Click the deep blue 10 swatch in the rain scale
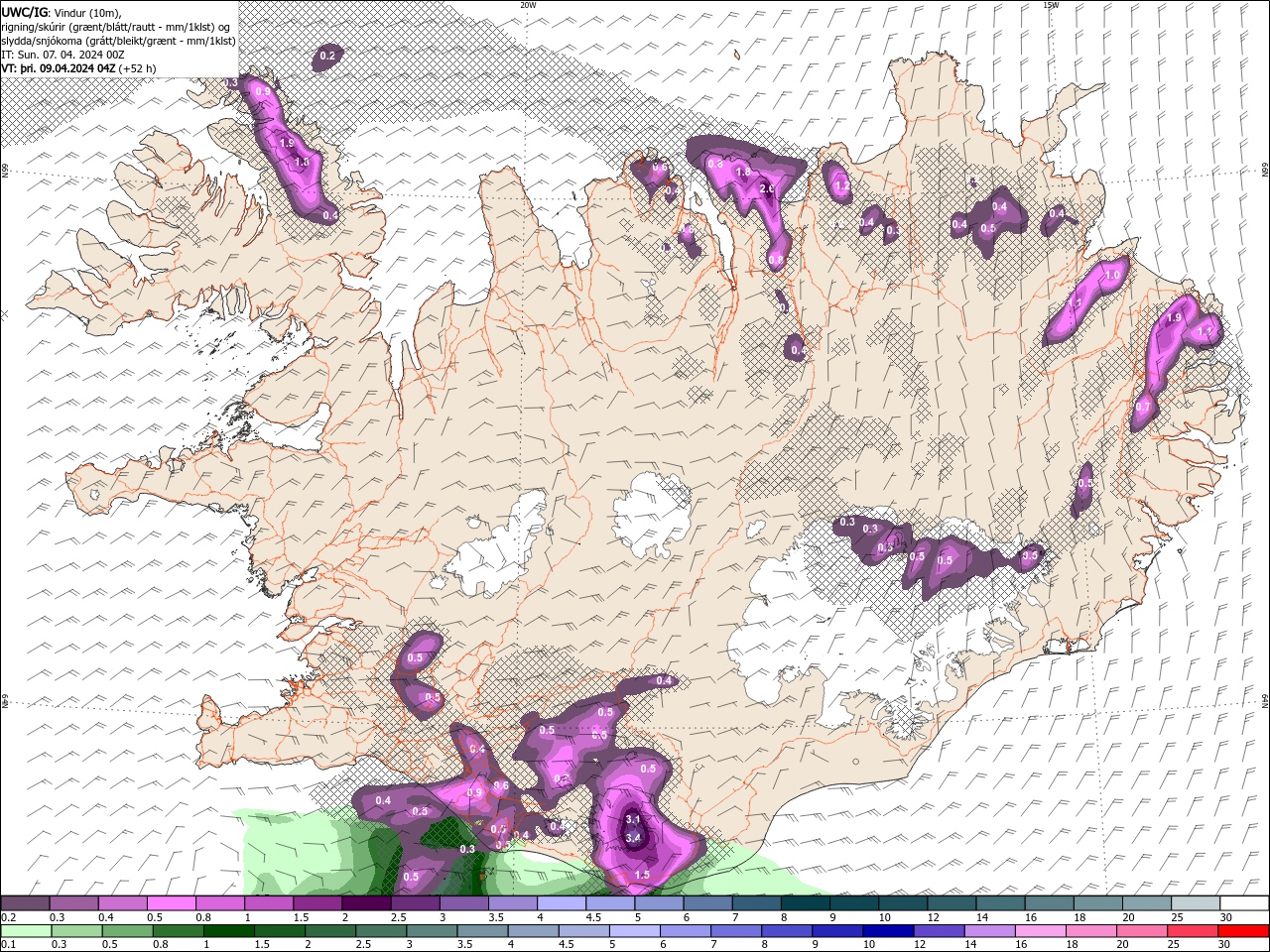Image resolution: width=1270 pixels, height=952 pixels. pyautogui.click(x=887, y=931)
